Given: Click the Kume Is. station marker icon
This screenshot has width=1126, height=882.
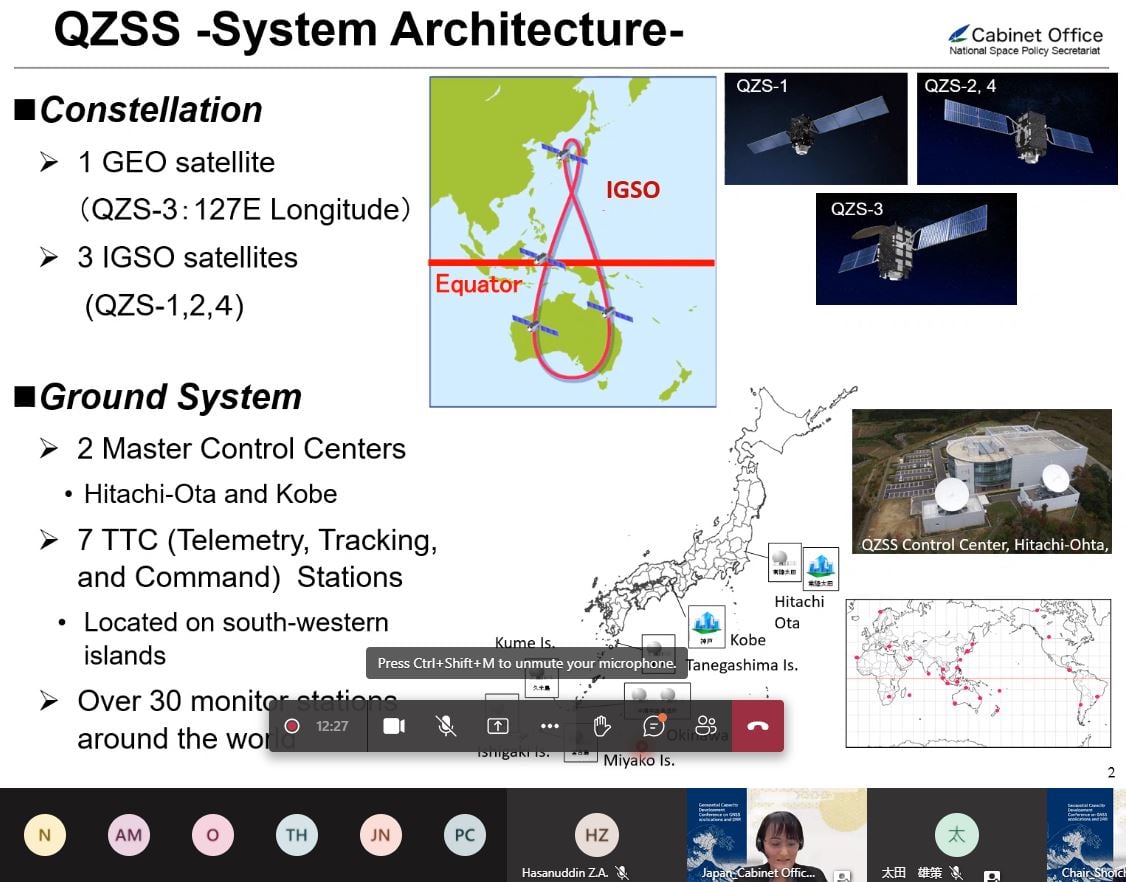Looking at the screenshot, I should coord(541,681).
